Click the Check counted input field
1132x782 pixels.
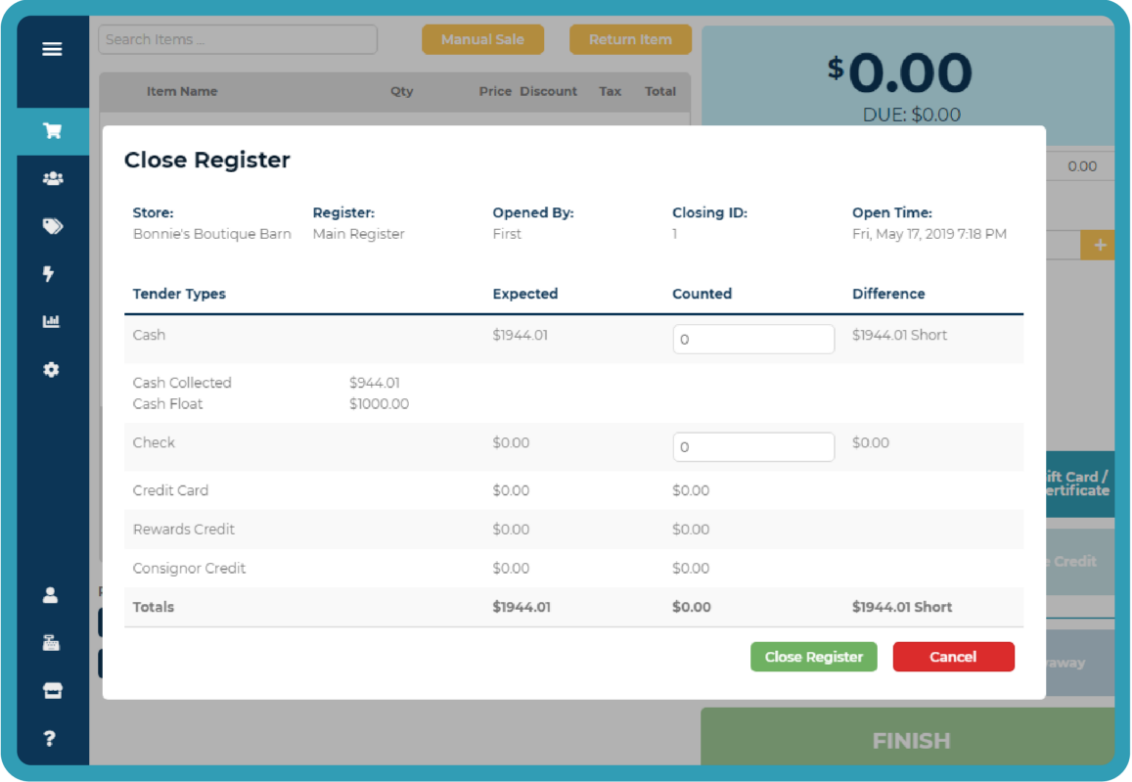(x=753, y=447)
